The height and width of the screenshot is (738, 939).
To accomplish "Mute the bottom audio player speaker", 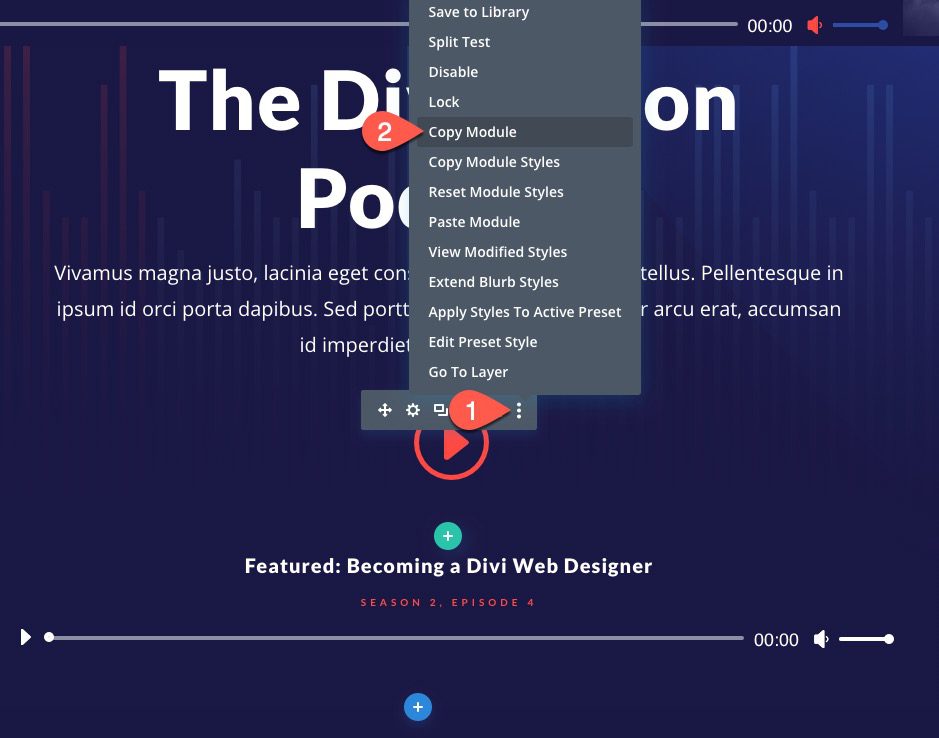I will click(x=820, y=639).
